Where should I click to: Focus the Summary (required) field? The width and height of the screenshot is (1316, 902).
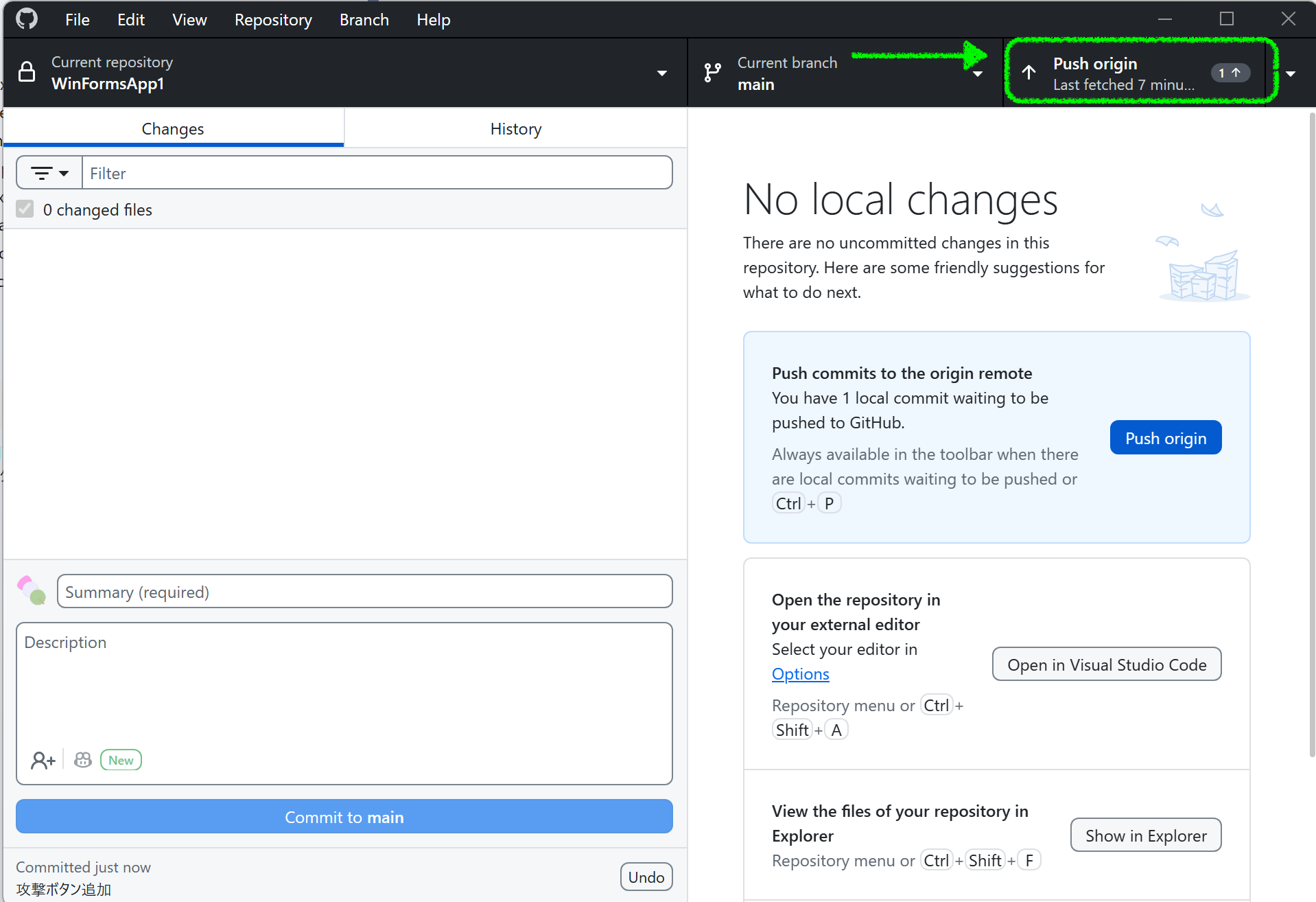coord(364,592)
